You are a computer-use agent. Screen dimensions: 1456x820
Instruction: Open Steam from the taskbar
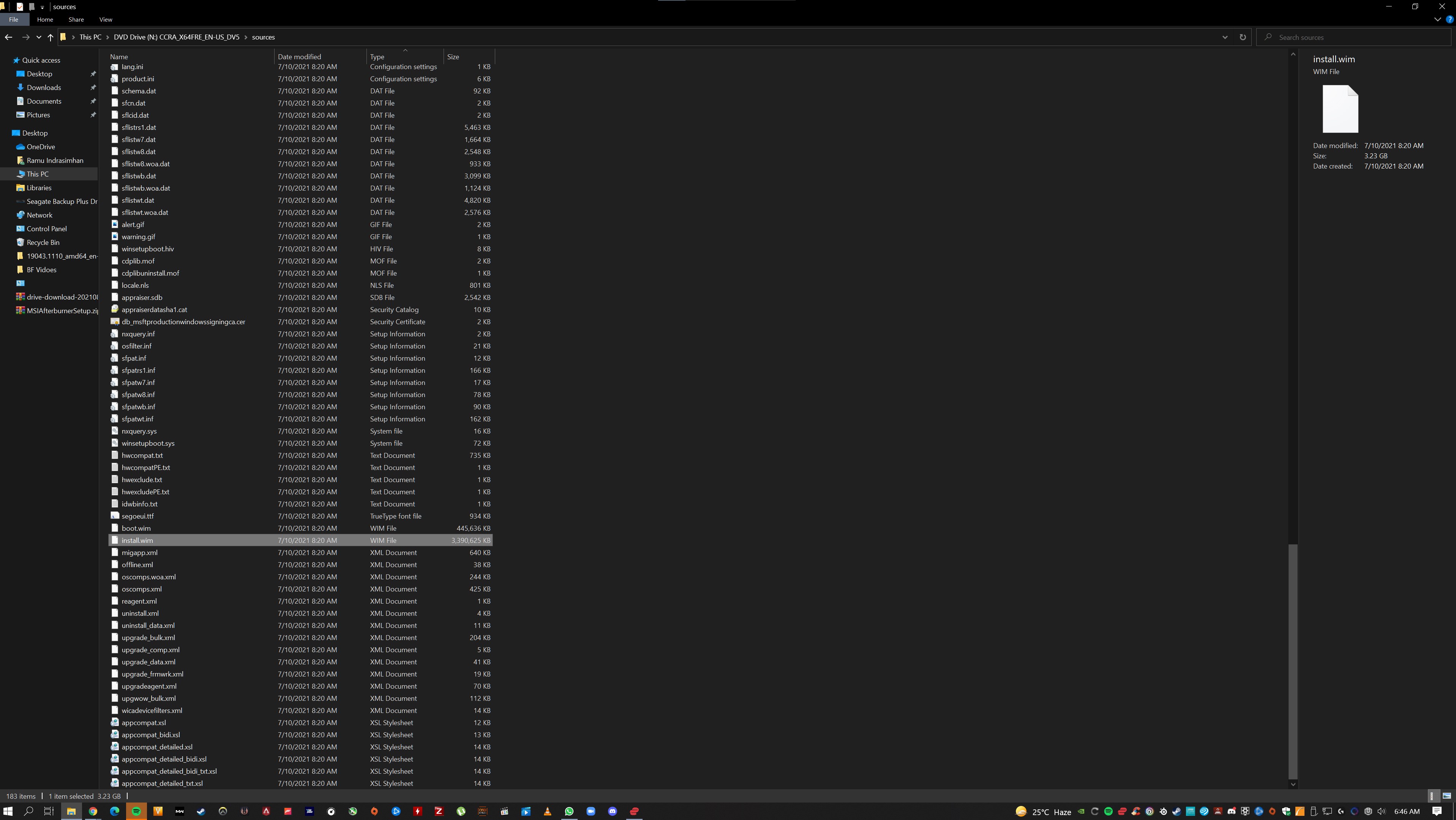pyautogui.click(x=201, y=811)
